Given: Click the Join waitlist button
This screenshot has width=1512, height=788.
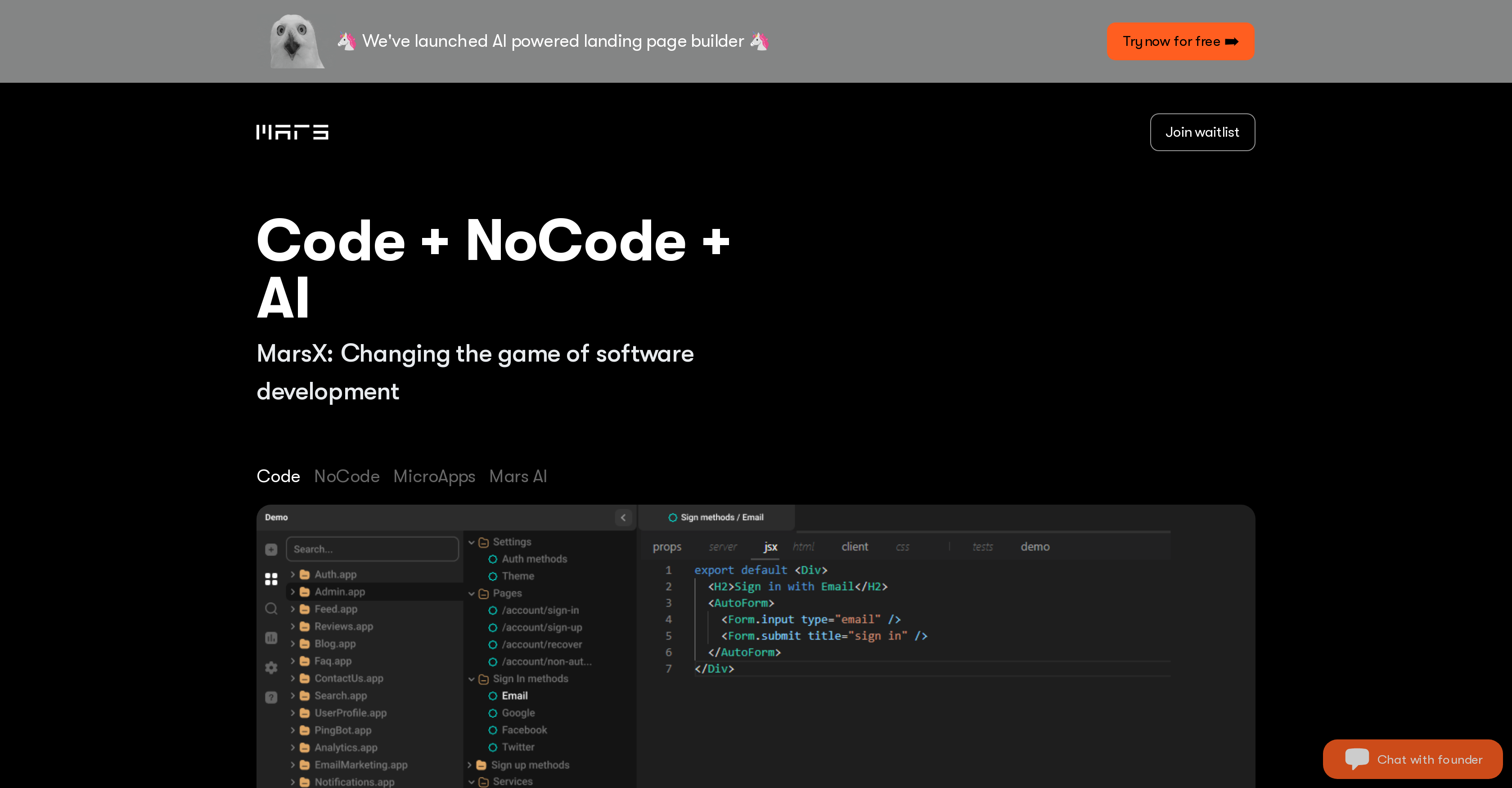Looking at the screenshot, I should click(1201, 132).
